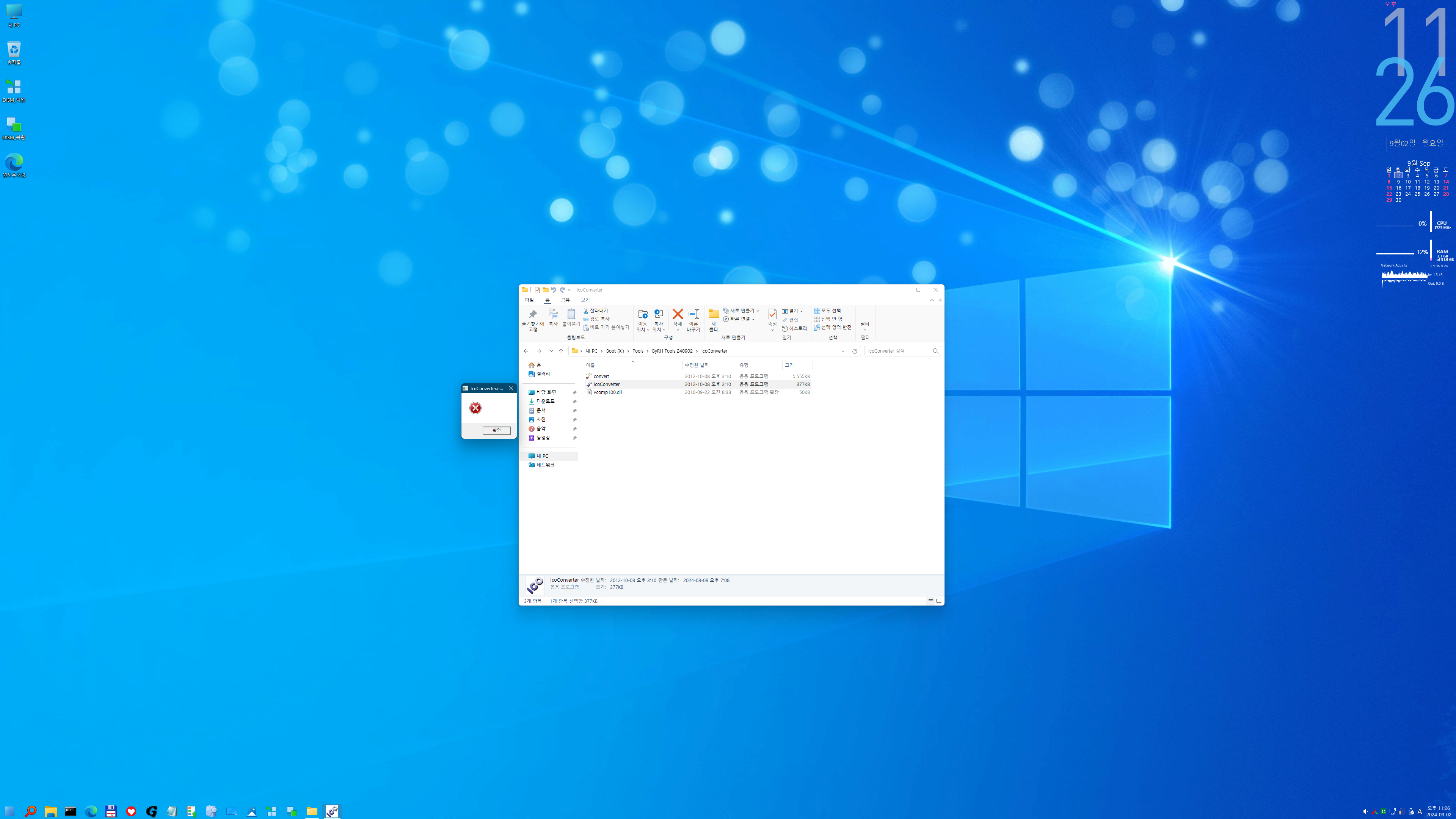This screenshot has width=1456, height=819.
Task: Expand the 필터 (Filter) dropdown
Action: pyautogui.click(x=865, y=326)
